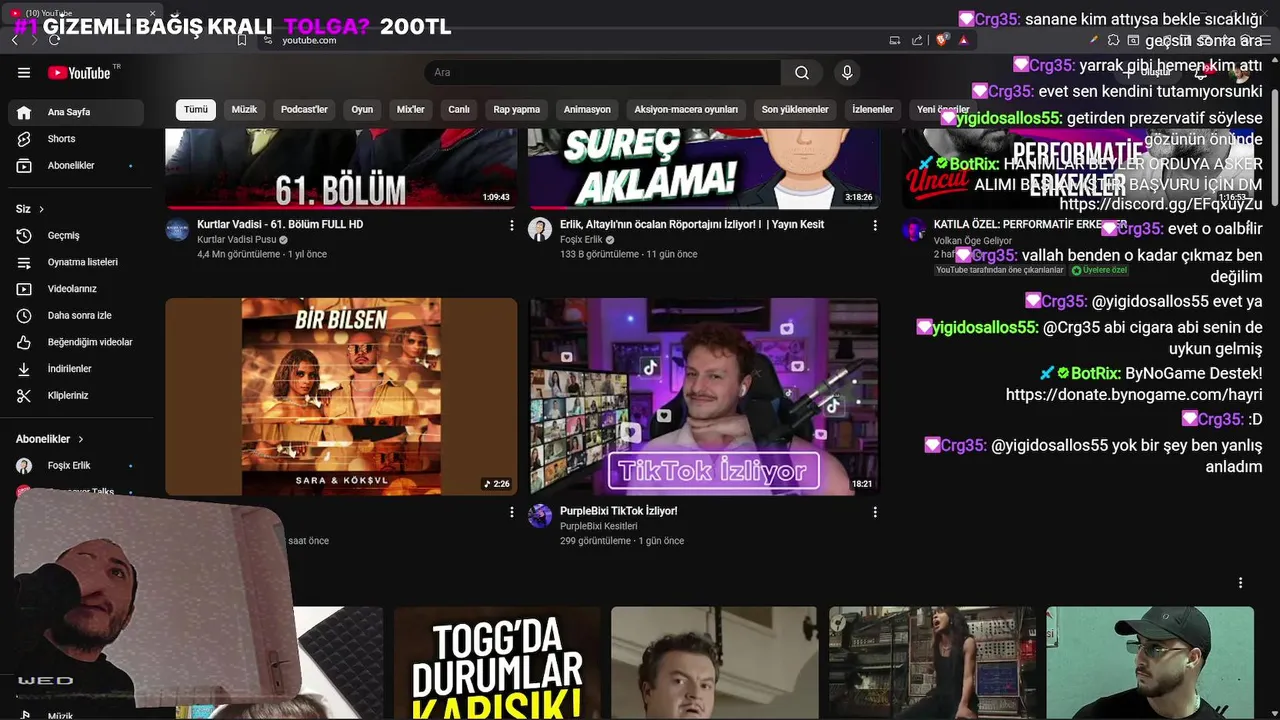Click "133 B görüntüleme" view count text

click(x=599, y=254)
